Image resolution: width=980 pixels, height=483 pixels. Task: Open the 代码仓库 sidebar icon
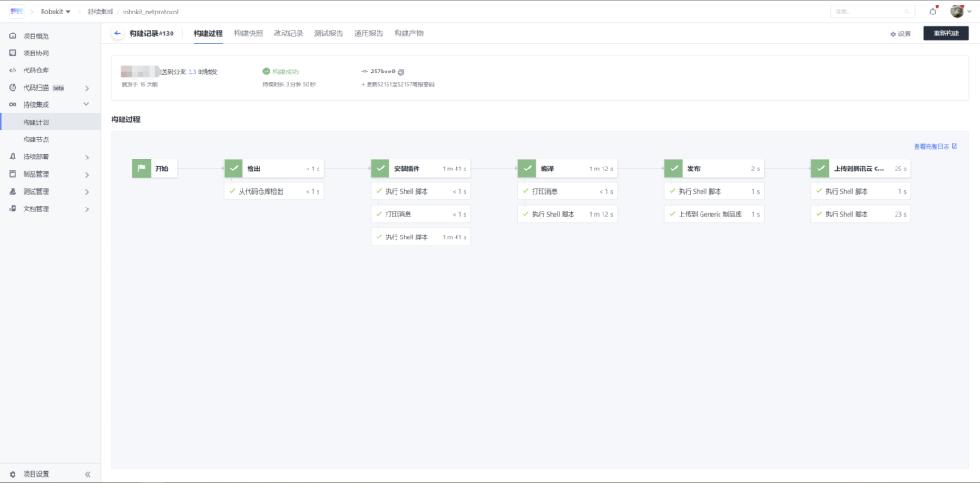pyautogui.click(x=12, y=70)
